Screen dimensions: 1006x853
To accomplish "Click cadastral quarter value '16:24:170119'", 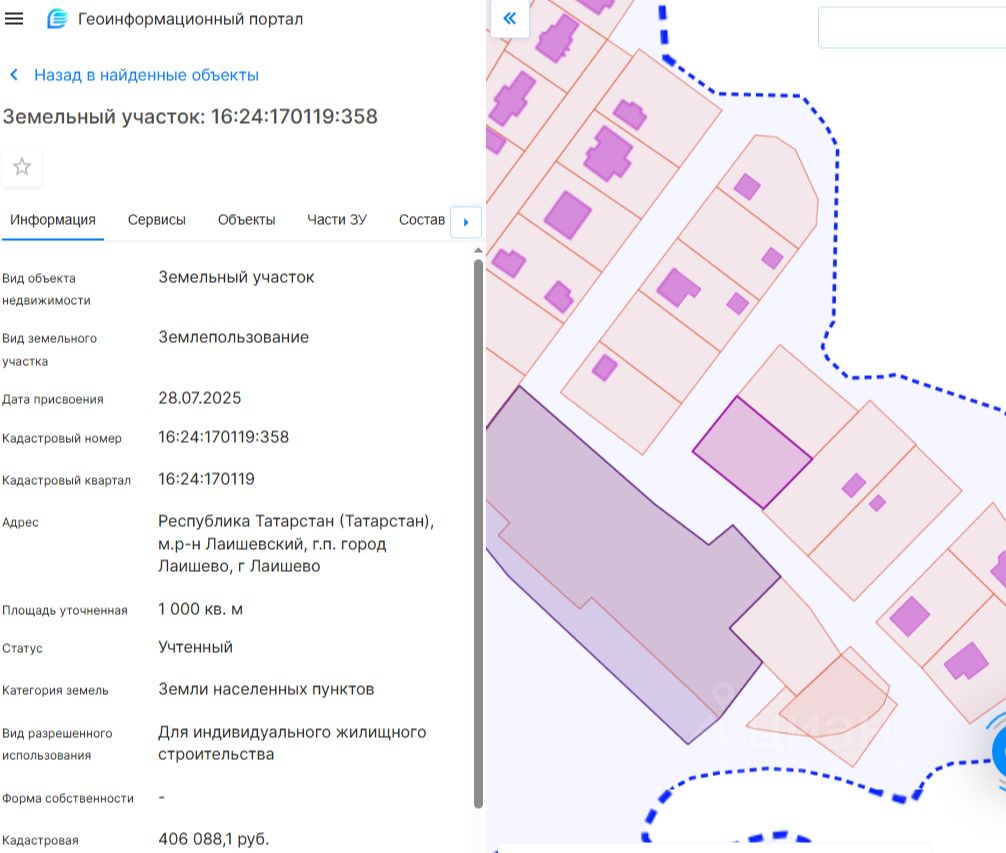I will coord(206,479).
